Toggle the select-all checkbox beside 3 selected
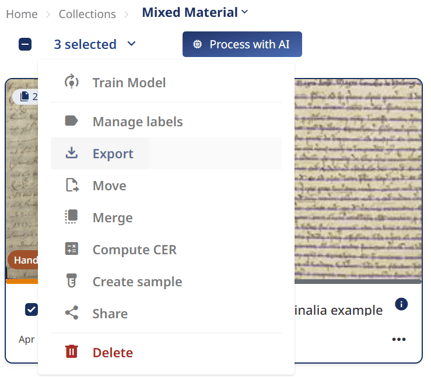This screenshot has width=431, height=377. [25, 44]
